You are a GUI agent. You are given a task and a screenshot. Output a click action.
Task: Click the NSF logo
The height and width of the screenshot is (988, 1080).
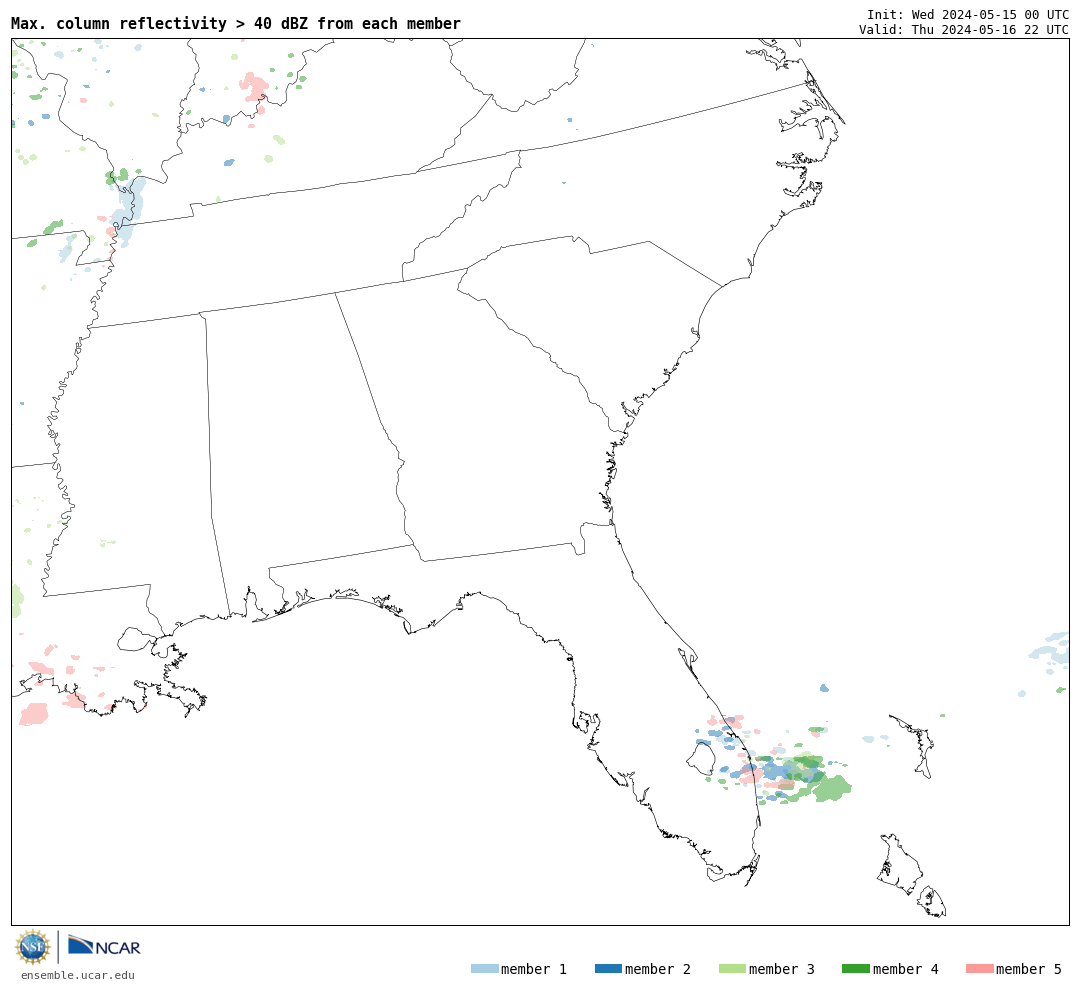pyautogui.click(x=33, y=947)
